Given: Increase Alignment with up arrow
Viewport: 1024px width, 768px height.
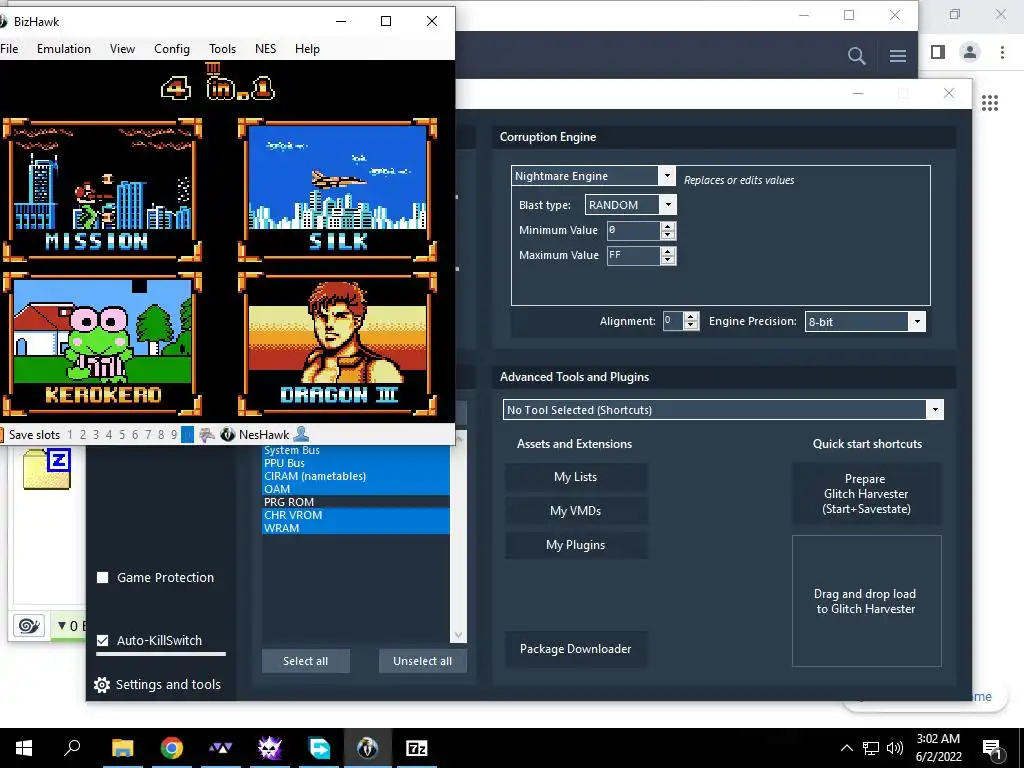Looking at the screenshot, I should point(691,317).
